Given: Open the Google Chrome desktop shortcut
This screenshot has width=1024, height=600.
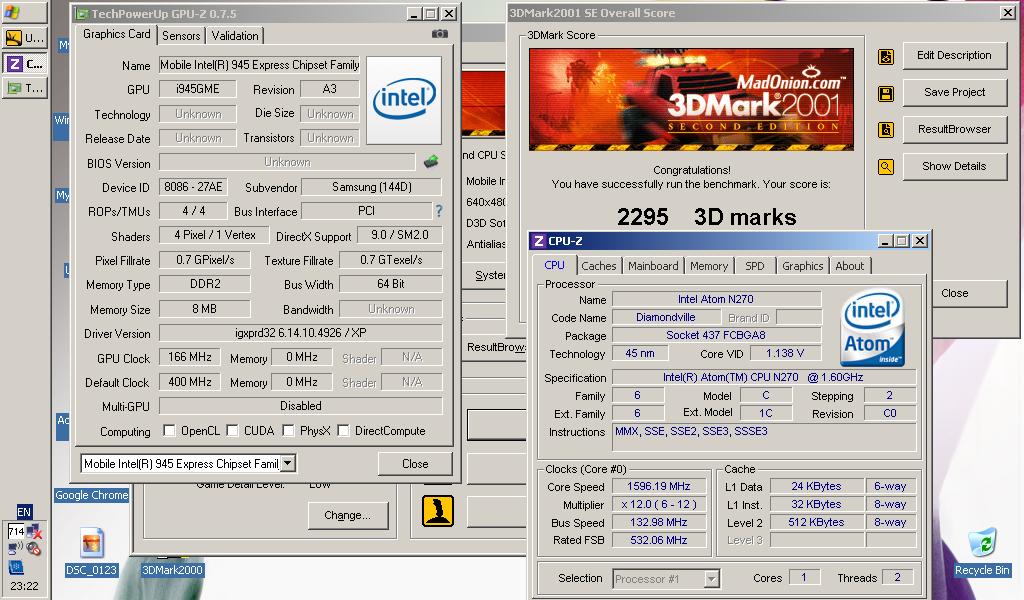Looking at the screenshot, I should [91, 495].
